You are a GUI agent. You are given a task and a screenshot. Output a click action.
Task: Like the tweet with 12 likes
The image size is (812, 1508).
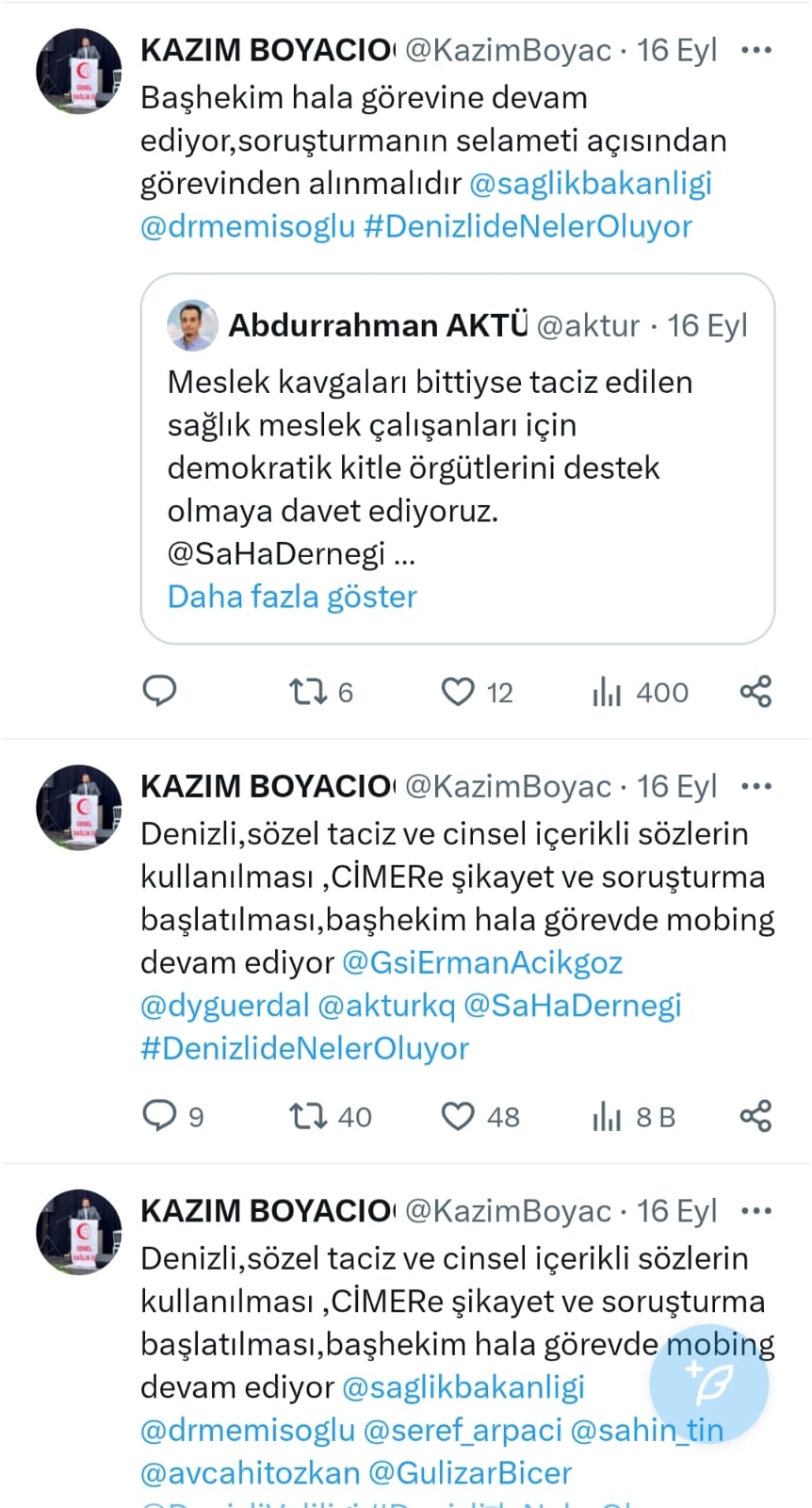click(458, 693)
